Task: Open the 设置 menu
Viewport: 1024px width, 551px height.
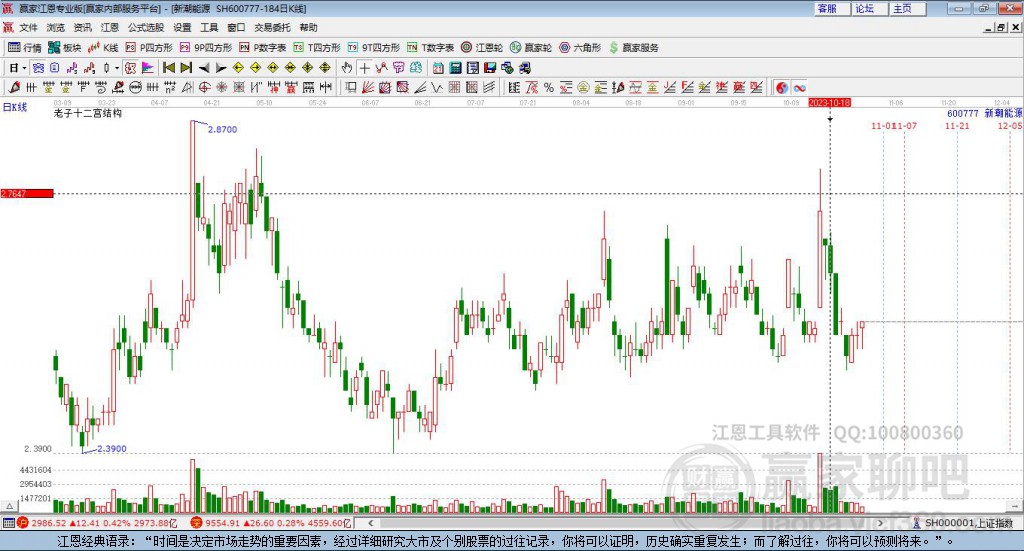Action: pyautogui.click(x=182, y=27)
